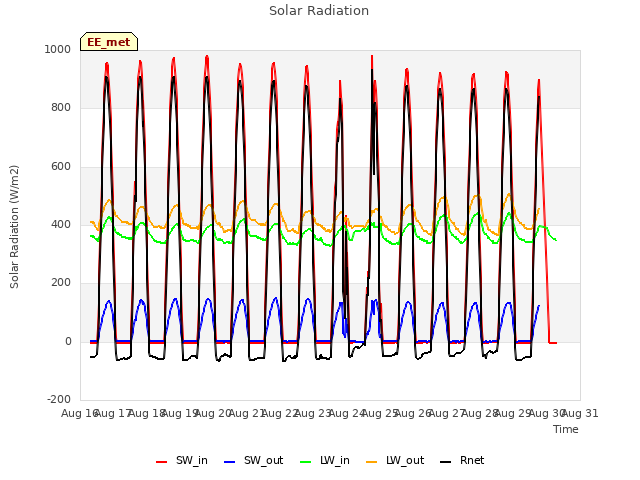This screenshot has height=480, width=640.
Task: Click the Aug 24 x-axis label
Action: tap(347, 413)
